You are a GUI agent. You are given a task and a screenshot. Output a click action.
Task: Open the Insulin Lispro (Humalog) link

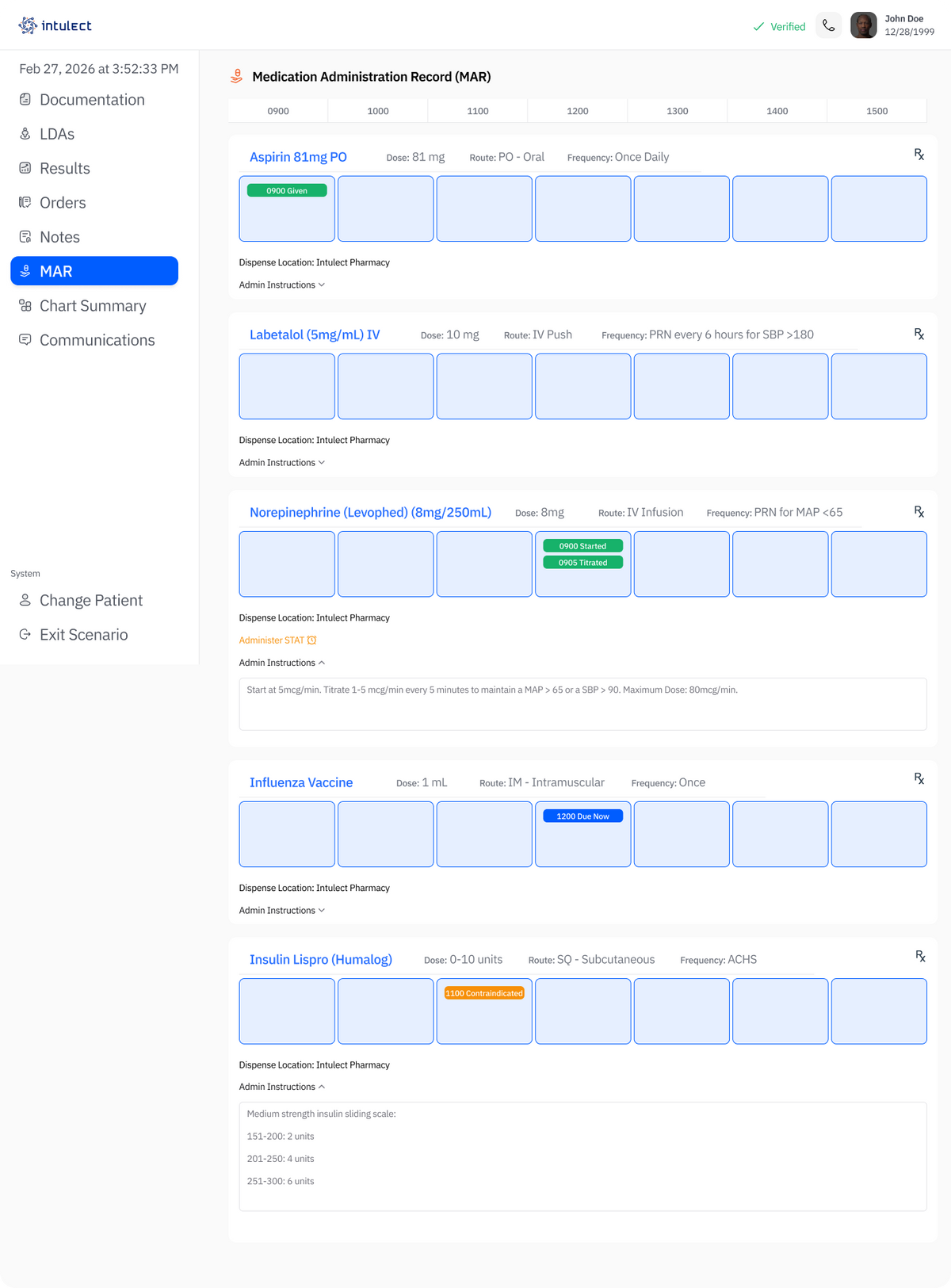[321, 960]
